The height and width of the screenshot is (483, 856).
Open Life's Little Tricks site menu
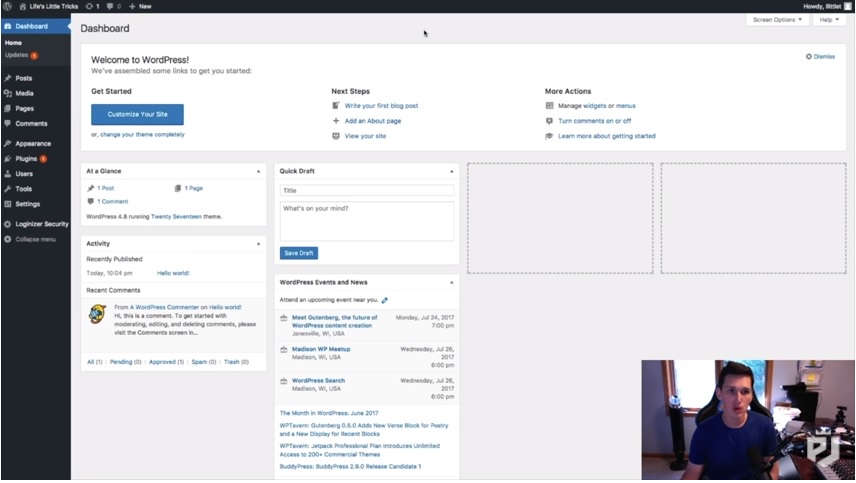48,6
